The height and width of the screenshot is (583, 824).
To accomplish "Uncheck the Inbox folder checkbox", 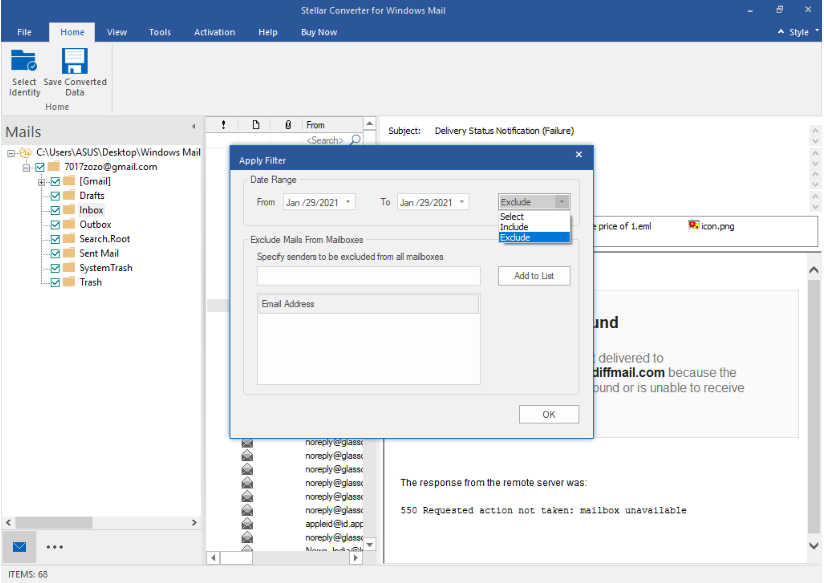I will (55, 210).
